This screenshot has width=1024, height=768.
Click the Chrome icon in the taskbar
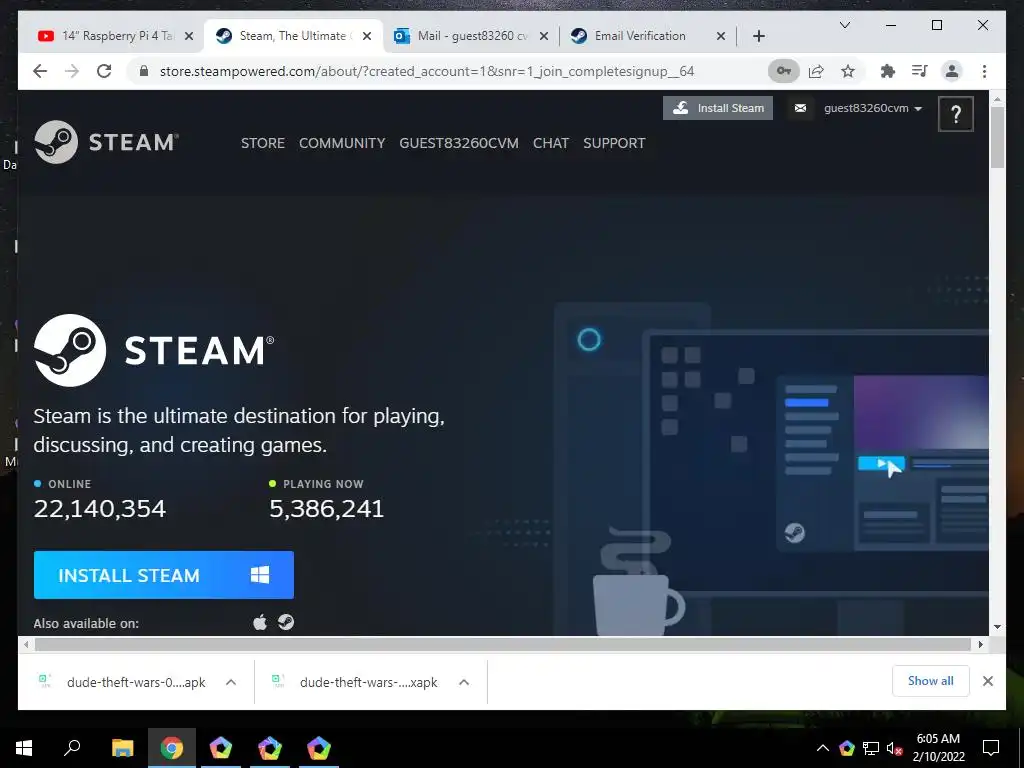pos(172,748)
